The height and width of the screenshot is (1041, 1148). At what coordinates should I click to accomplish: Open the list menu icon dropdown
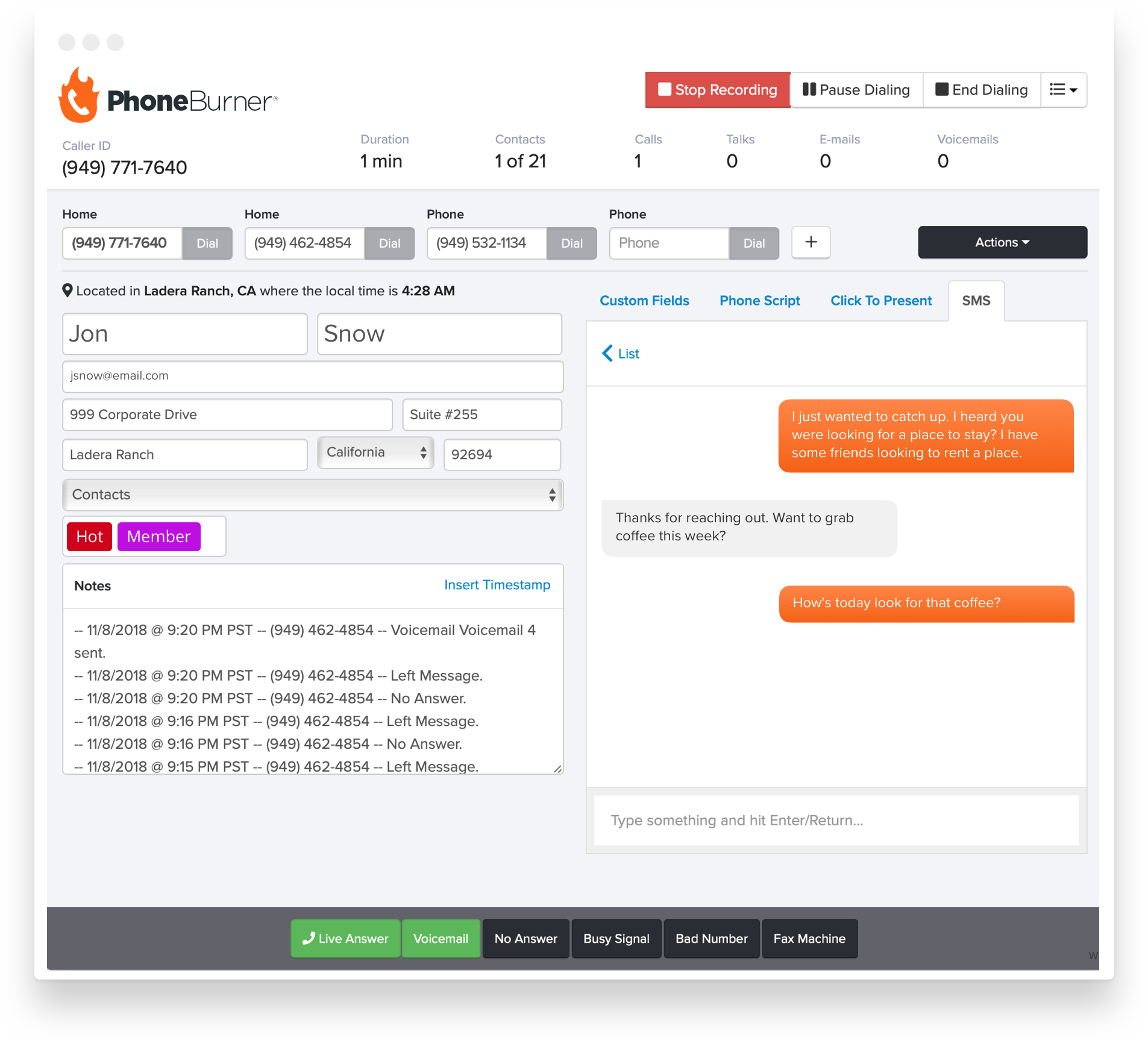coord(1063,90)
